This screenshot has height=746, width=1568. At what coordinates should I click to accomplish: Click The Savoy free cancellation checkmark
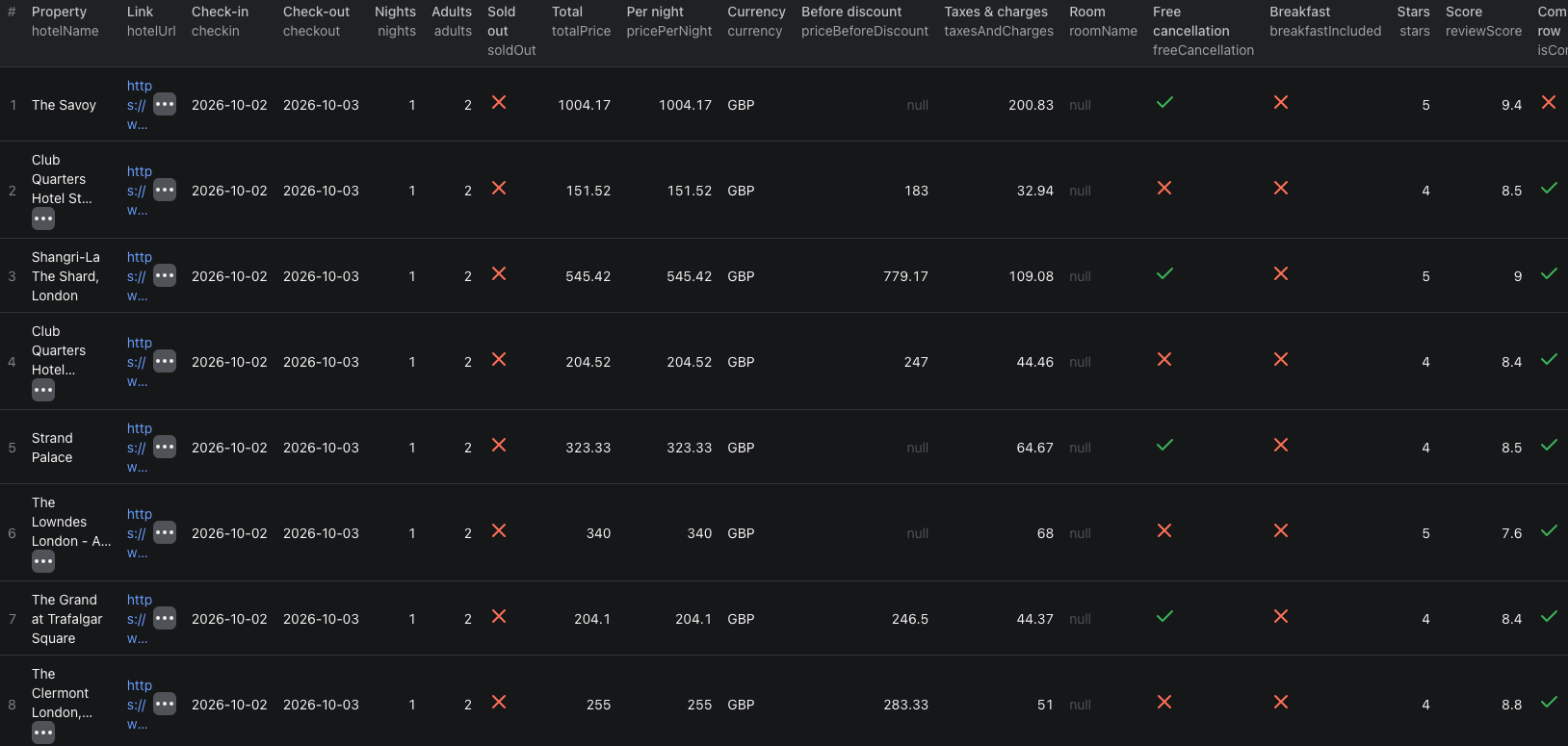(1164, 102)
